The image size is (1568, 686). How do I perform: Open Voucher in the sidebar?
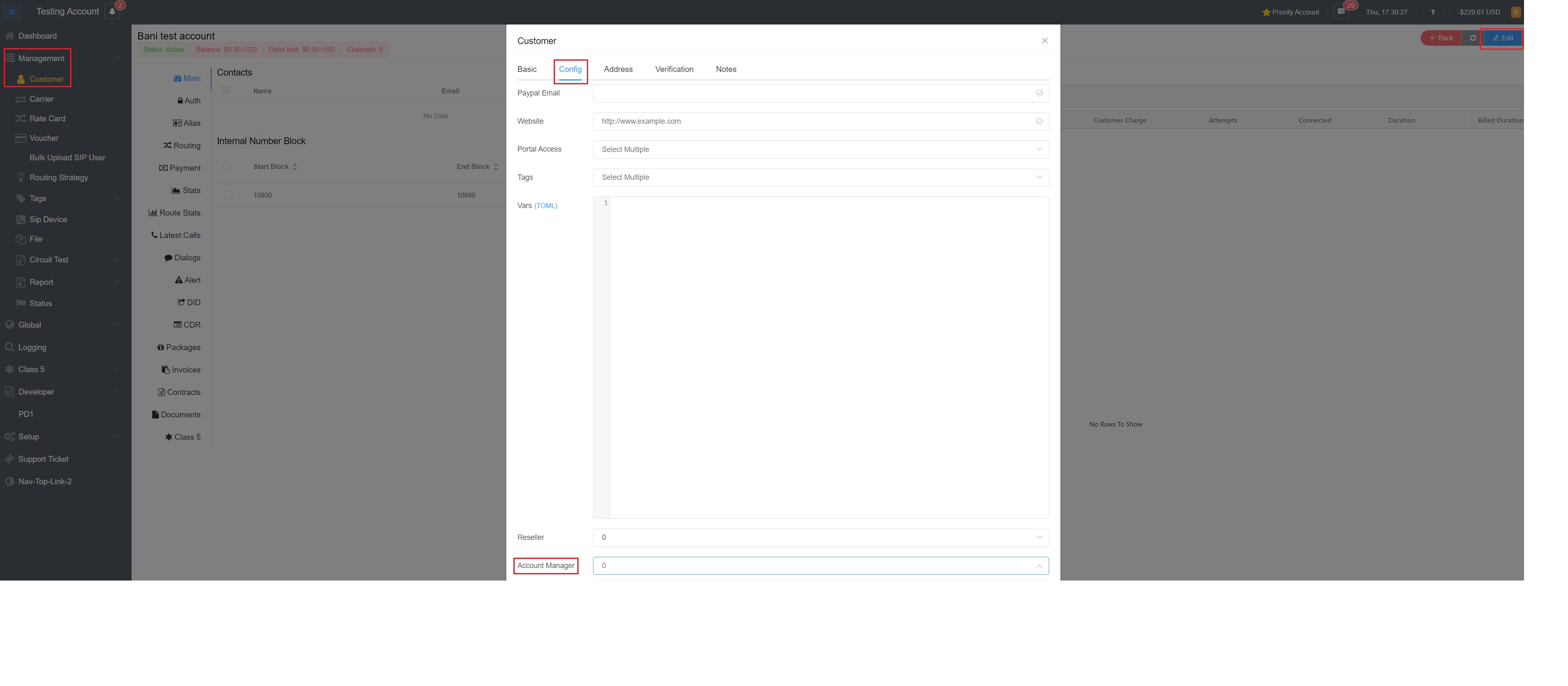click(44, 138)
